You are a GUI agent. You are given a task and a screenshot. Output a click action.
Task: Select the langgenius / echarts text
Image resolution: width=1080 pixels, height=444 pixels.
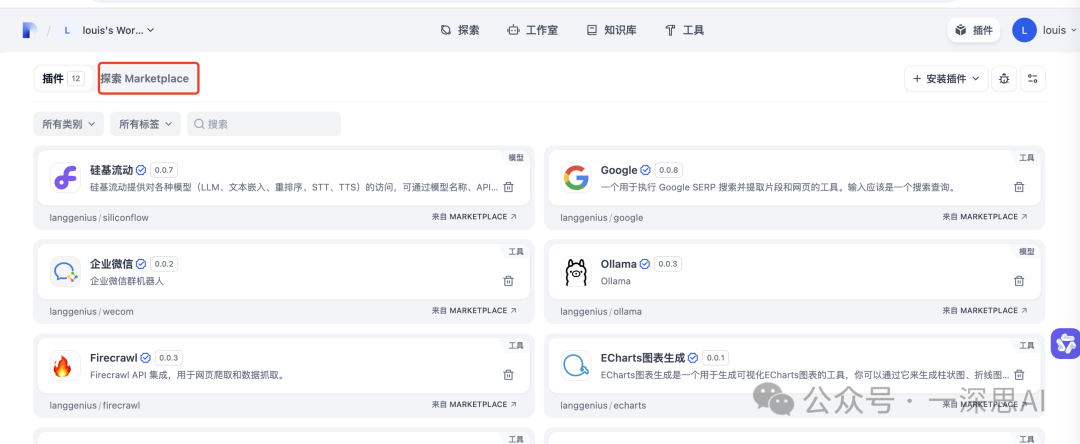pos(603,405)
